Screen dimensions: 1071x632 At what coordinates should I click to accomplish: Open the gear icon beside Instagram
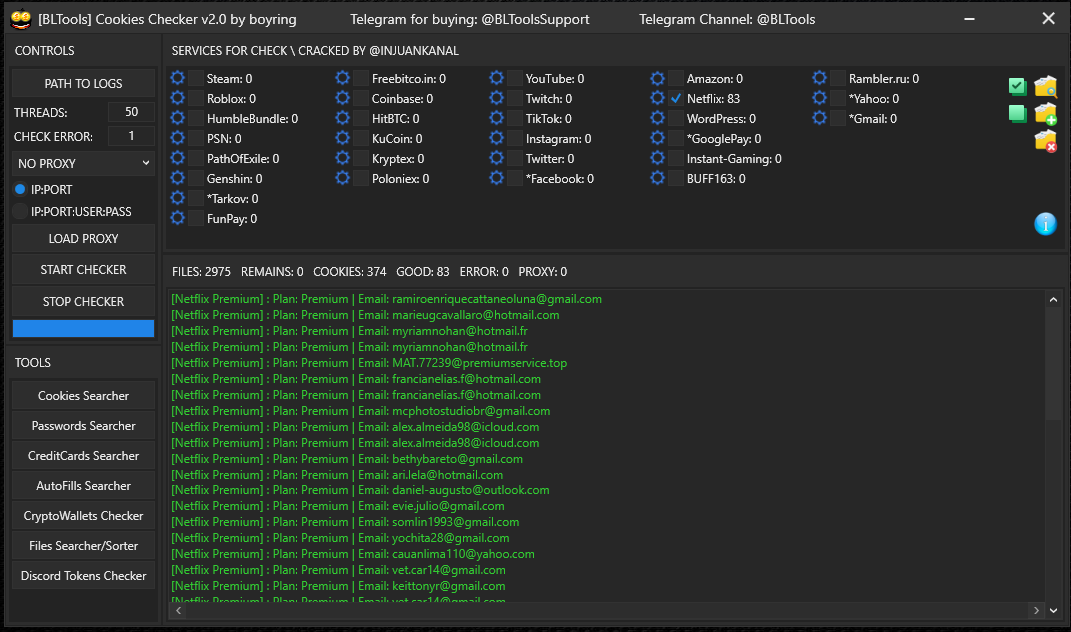497,138
